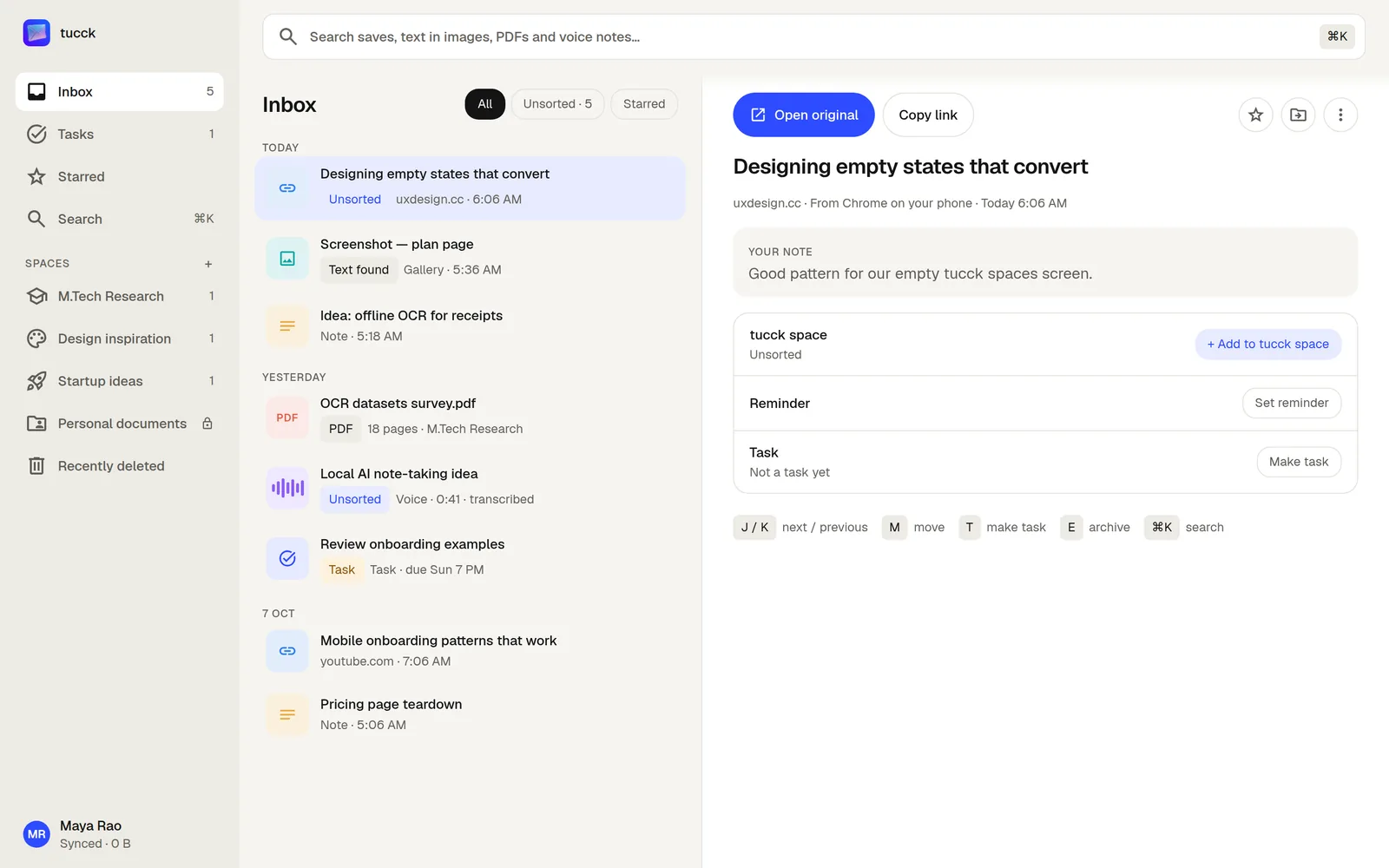The height and width of the screenshot is (868, 1389).
Task: Click the magnifier icon in the search bar
Action: [288, 37]
